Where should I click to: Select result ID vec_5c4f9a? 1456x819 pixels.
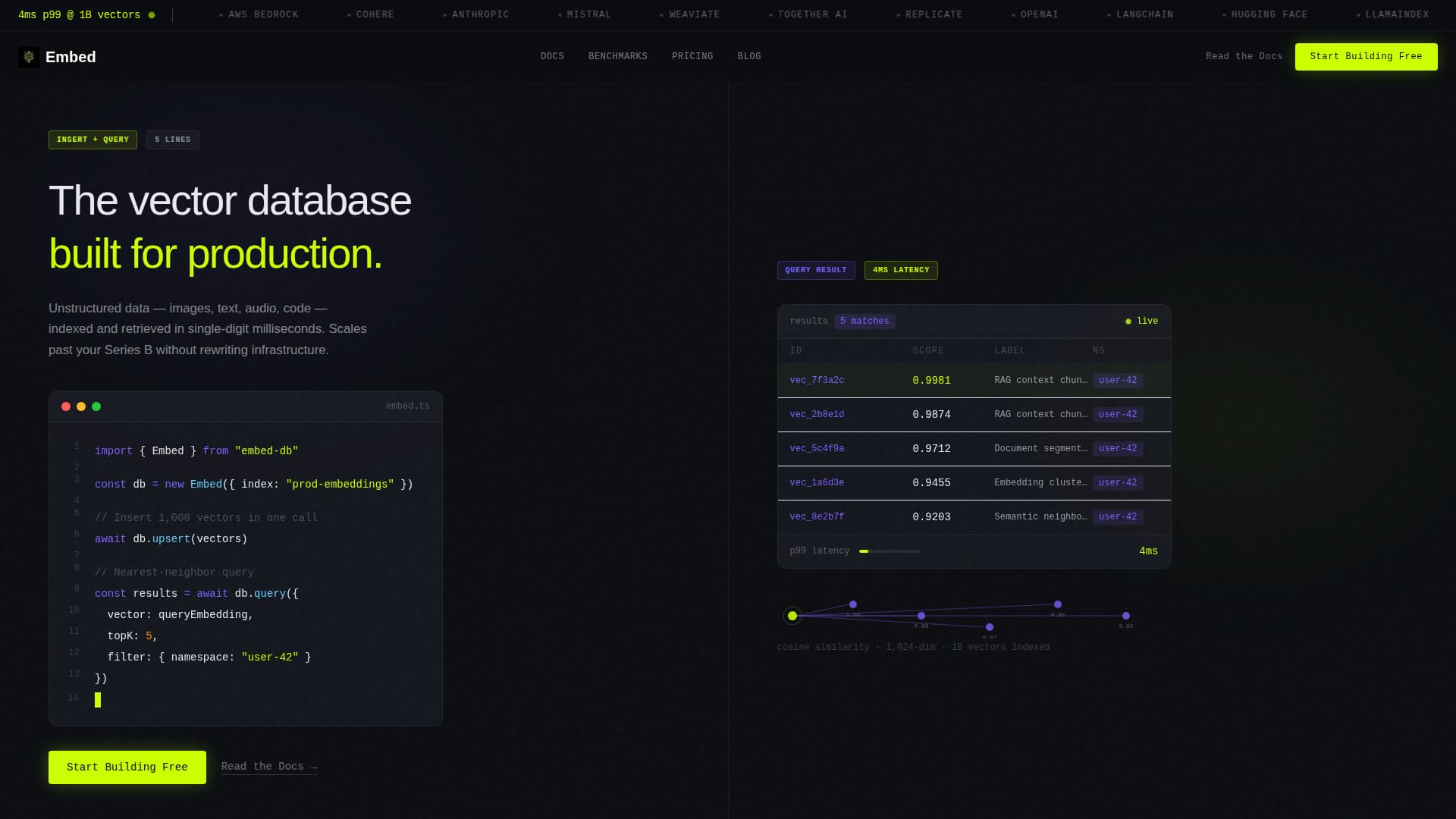(x=817, y=449)
